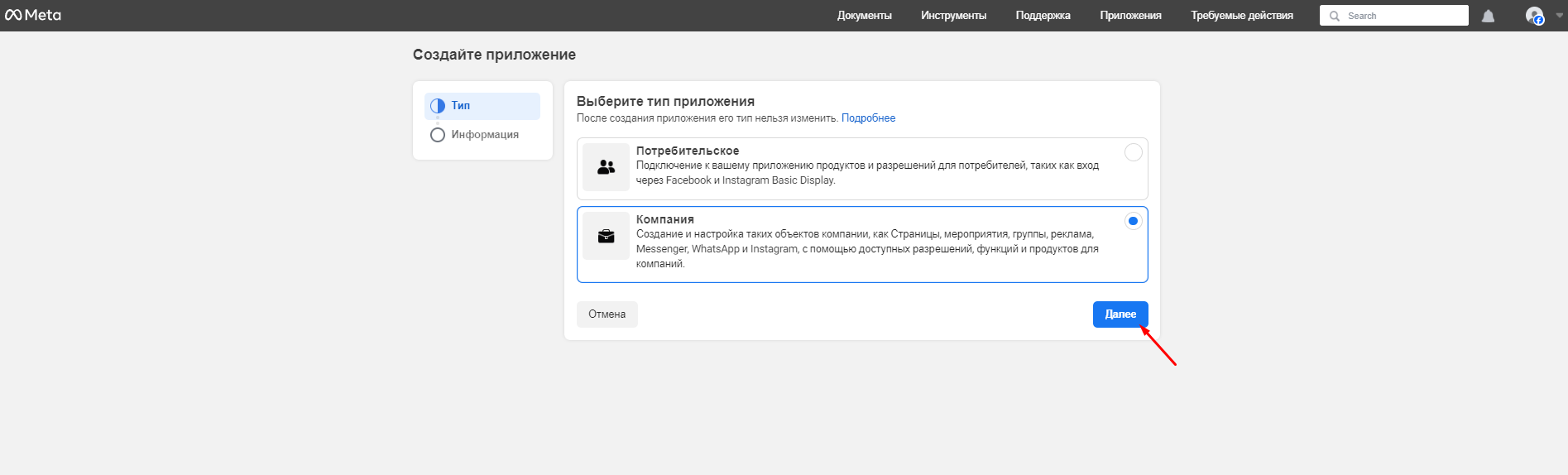Open Требуемые действия in the header

point(1241,16)
